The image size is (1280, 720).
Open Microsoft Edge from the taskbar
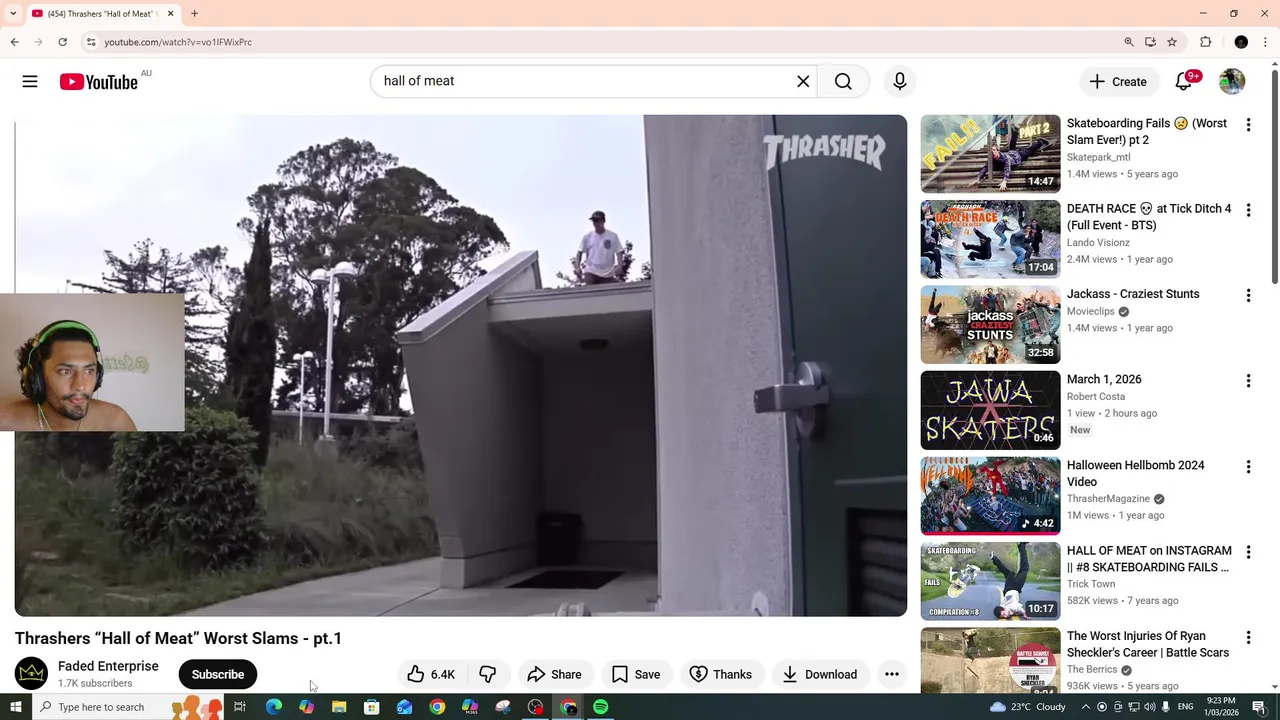tap(273, 707)
